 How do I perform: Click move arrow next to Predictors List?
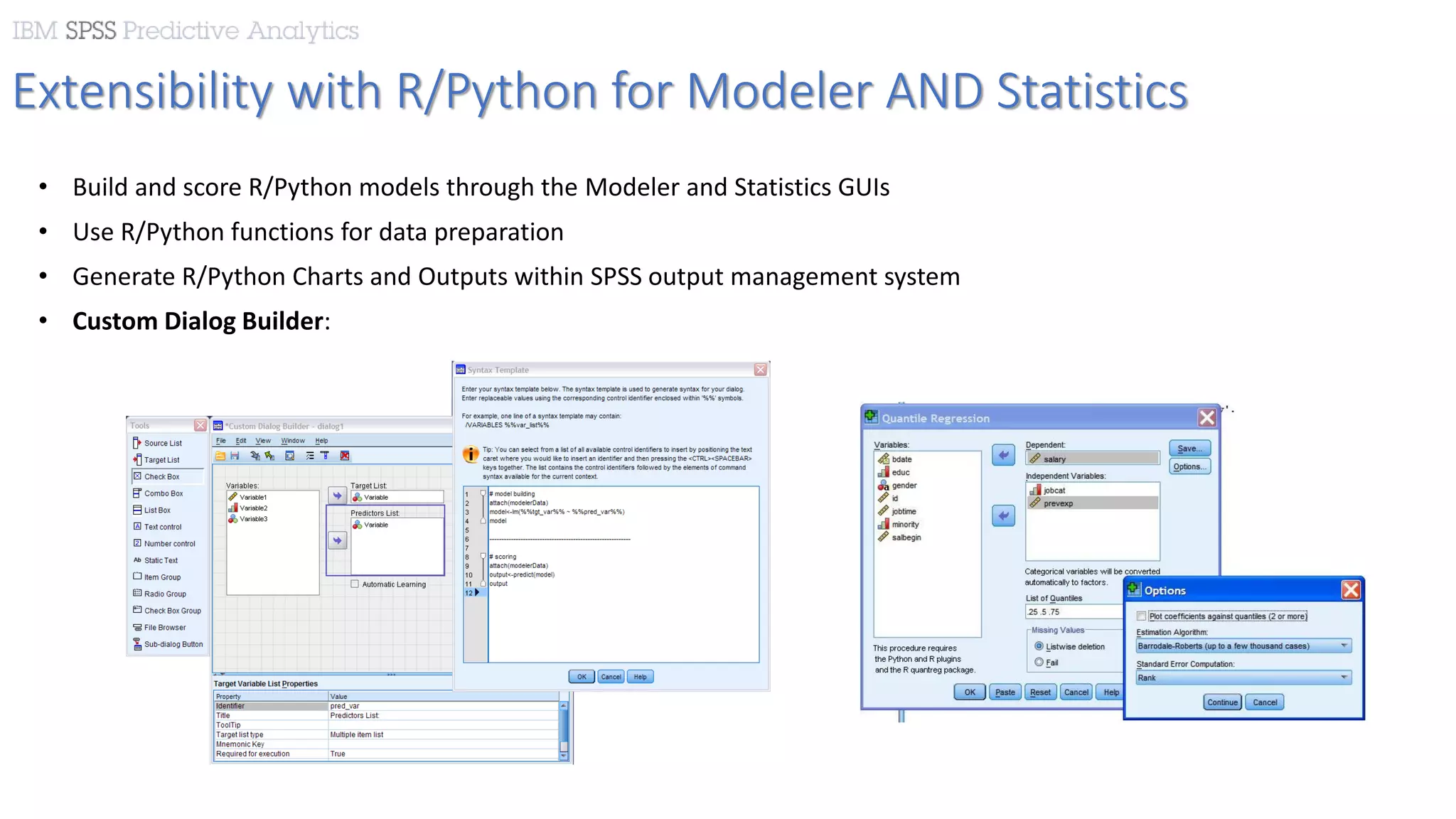click(x=338, y=540)
